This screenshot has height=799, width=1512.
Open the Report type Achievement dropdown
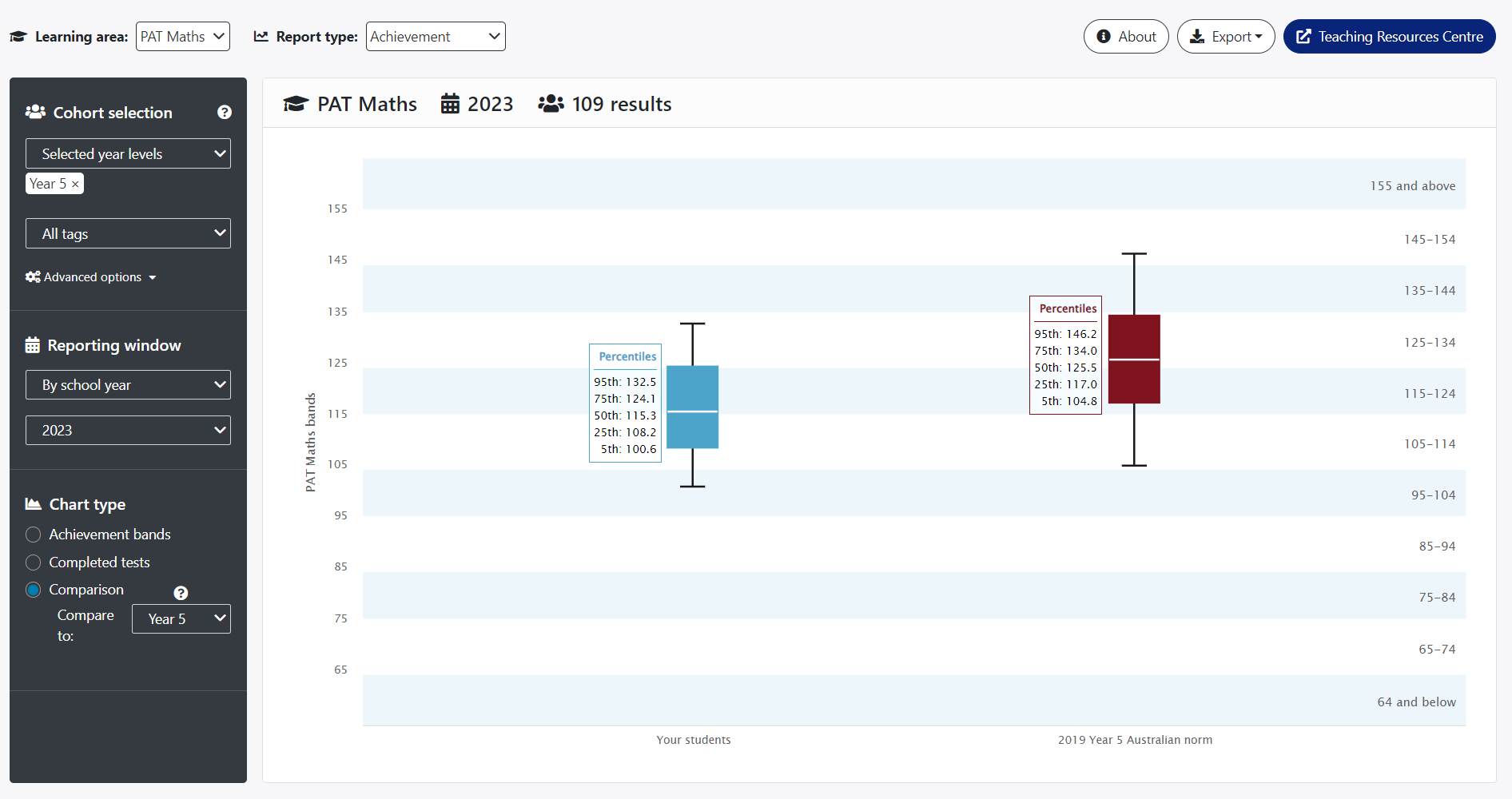tap(436, 37)
